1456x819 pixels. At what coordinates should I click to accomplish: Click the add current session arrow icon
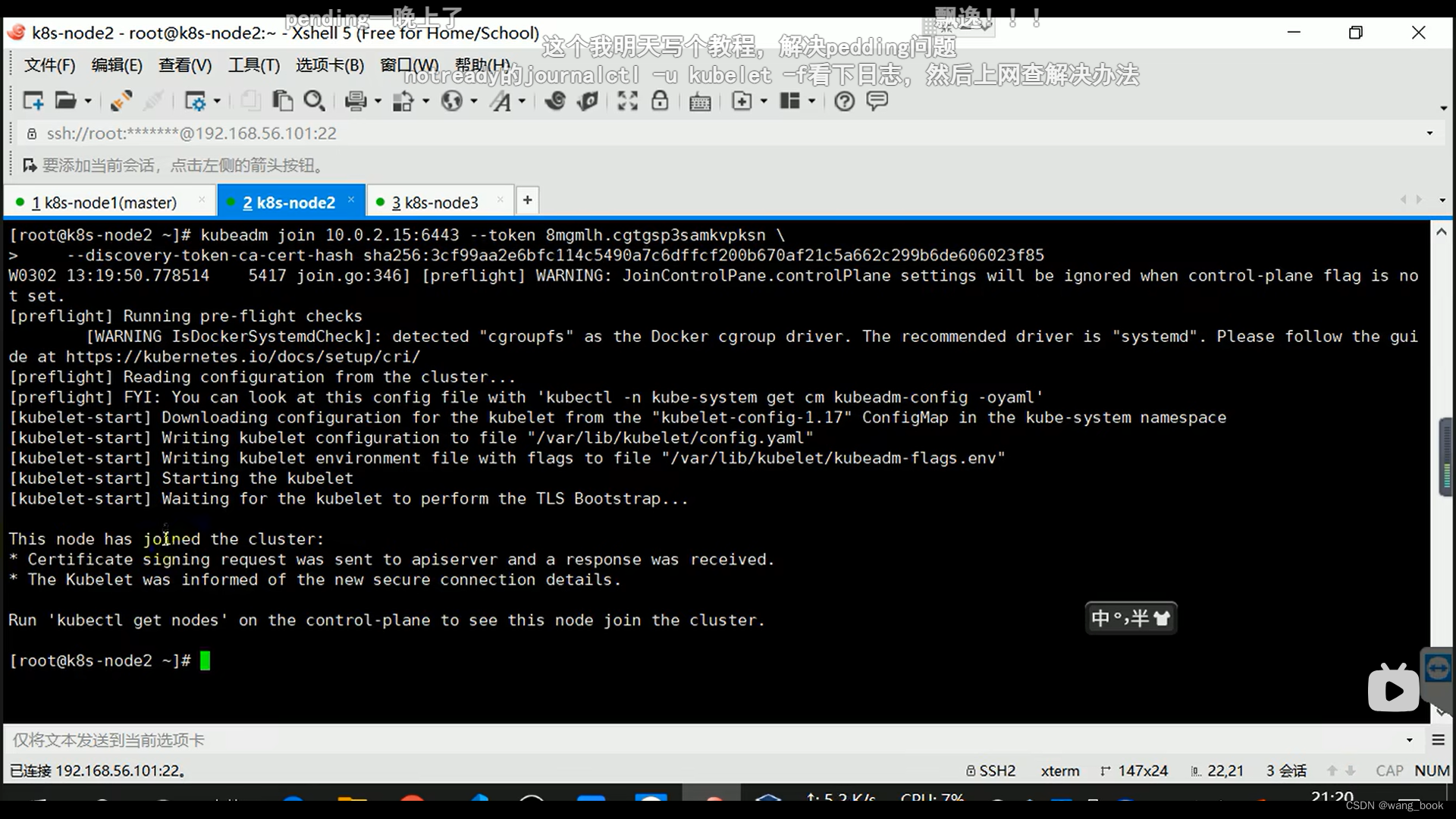point(30,165)
